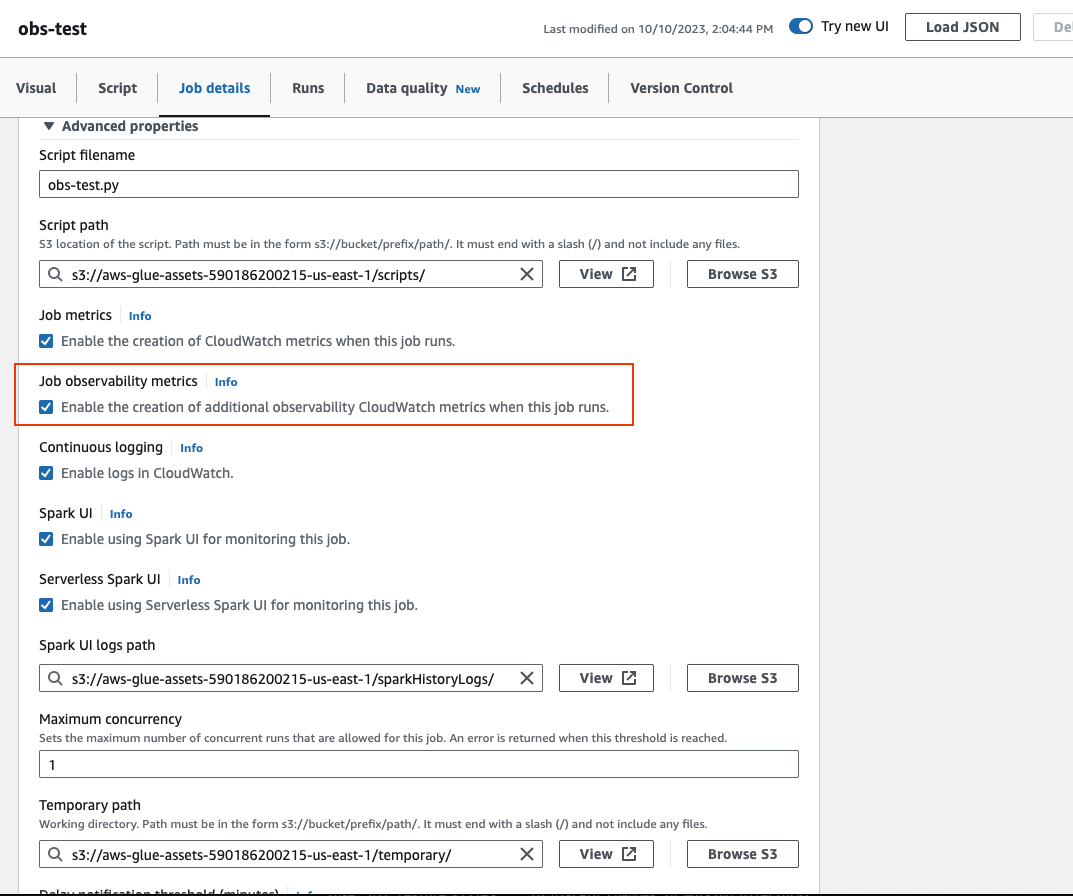This screenshot has height=896, width=1073.
Task: Select the Maximum concurrency input field
Action: pos(418,763)
